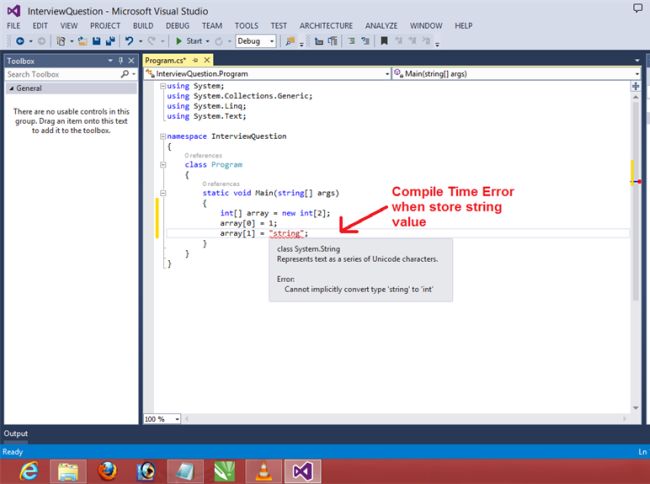Open the Output panel tab at the bottom
The image size is (650, 484).
tap(16, 434)
